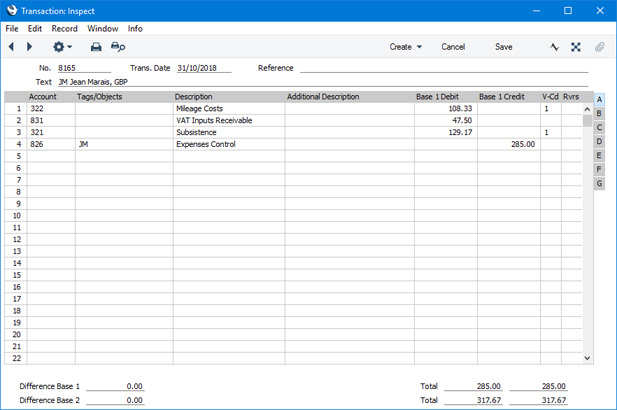This screenshot has width=617, height=410.
Task: Switch to flip tab C
Action: 599,127
